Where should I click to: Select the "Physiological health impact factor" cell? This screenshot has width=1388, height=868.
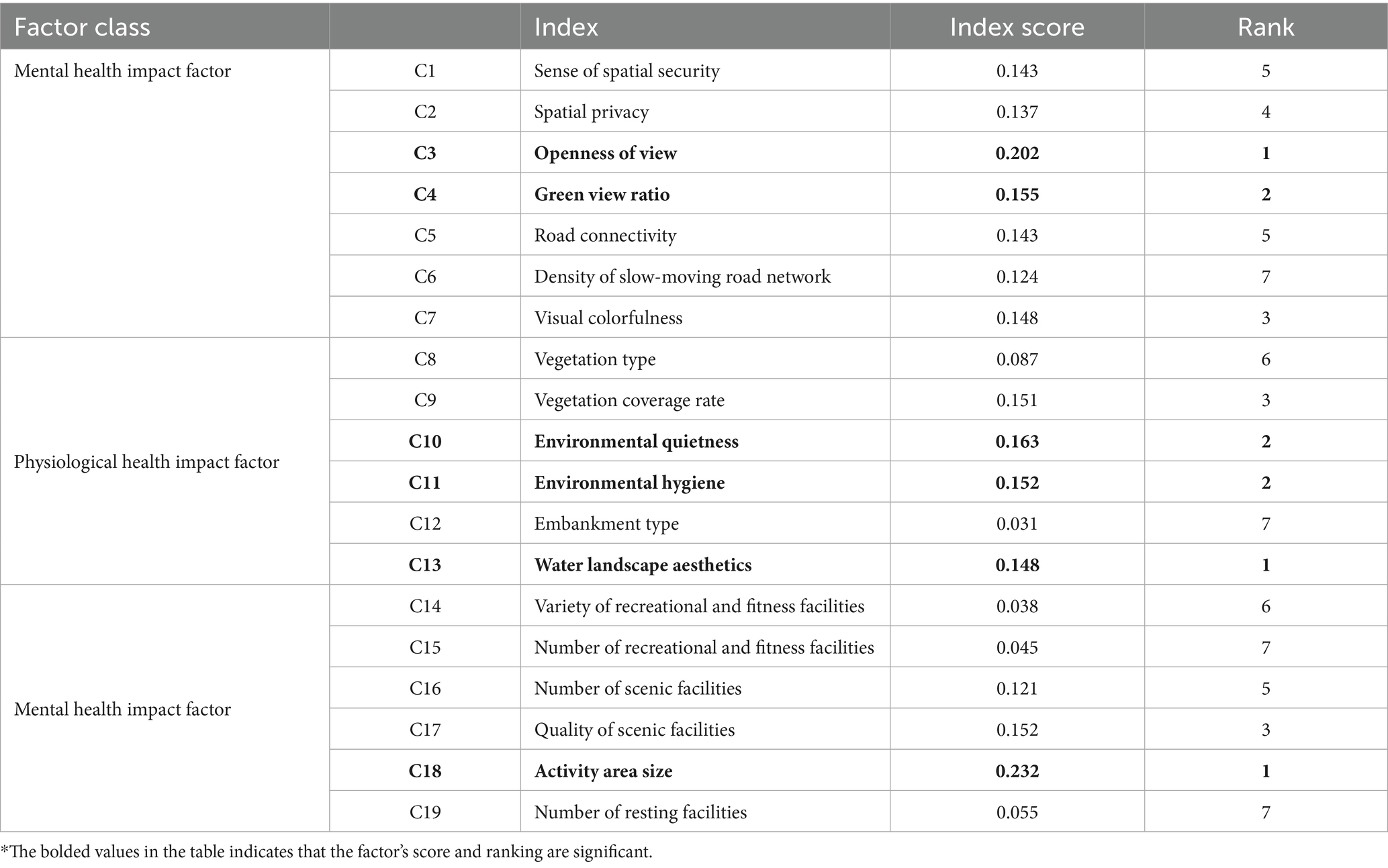click(146, 462)
